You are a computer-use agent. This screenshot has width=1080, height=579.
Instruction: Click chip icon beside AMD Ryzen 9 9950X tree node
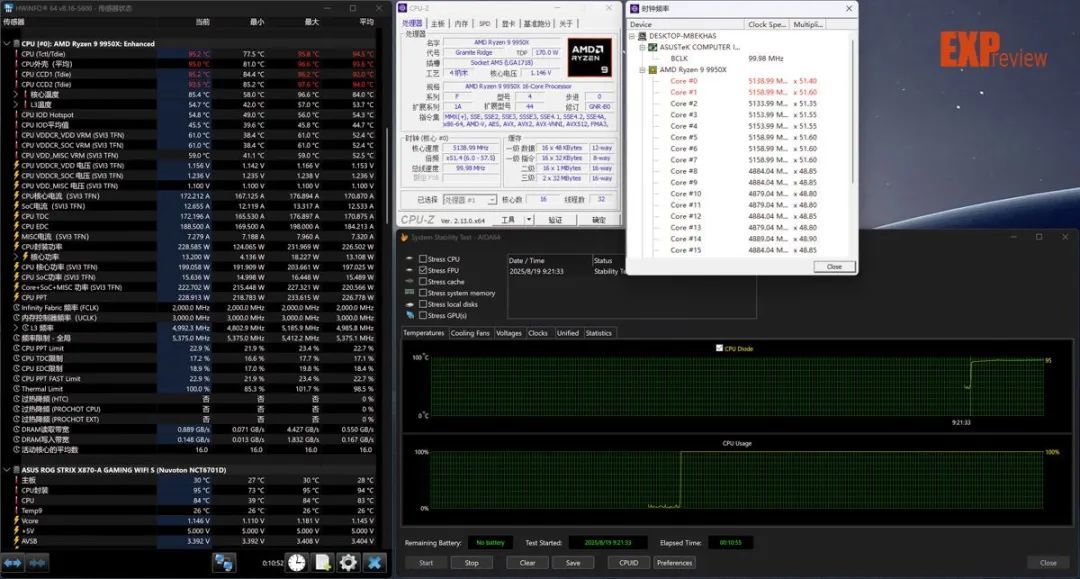point(653,70)
